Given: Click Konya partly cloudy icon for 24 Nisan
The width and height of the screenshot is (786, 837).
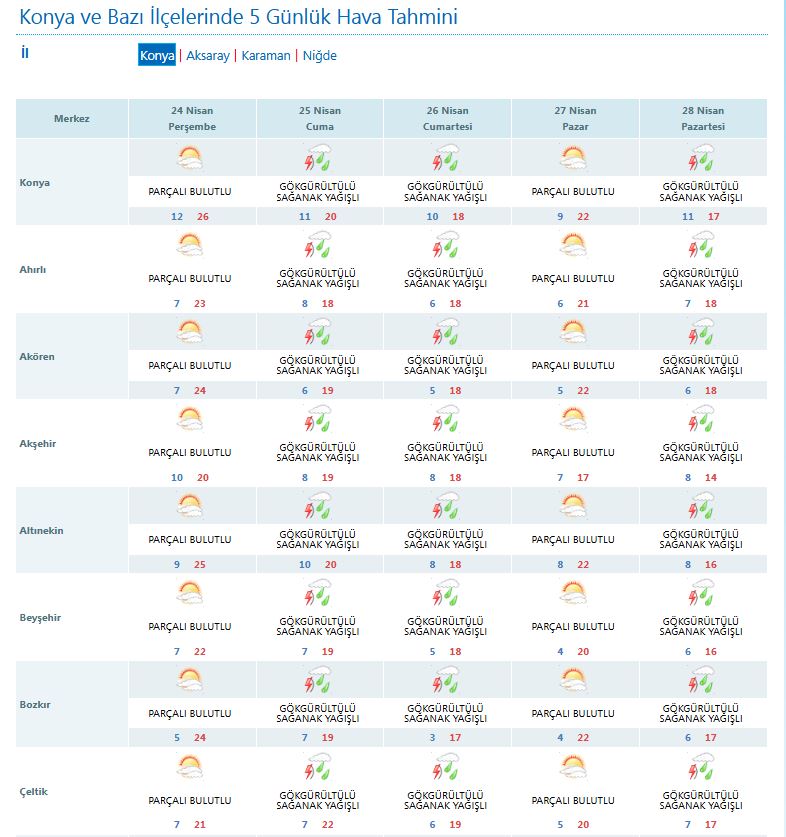Looking at the screenshot, I should 190,158.
